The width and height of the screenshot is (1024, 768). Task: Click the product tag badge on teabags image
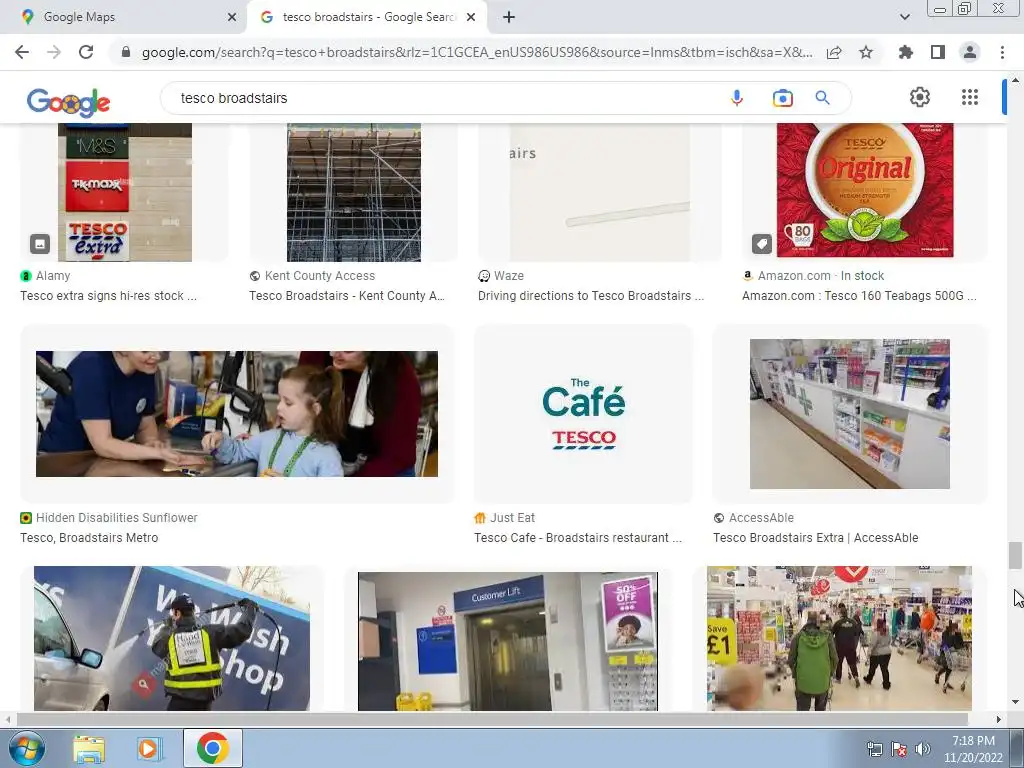pos(761,244)
